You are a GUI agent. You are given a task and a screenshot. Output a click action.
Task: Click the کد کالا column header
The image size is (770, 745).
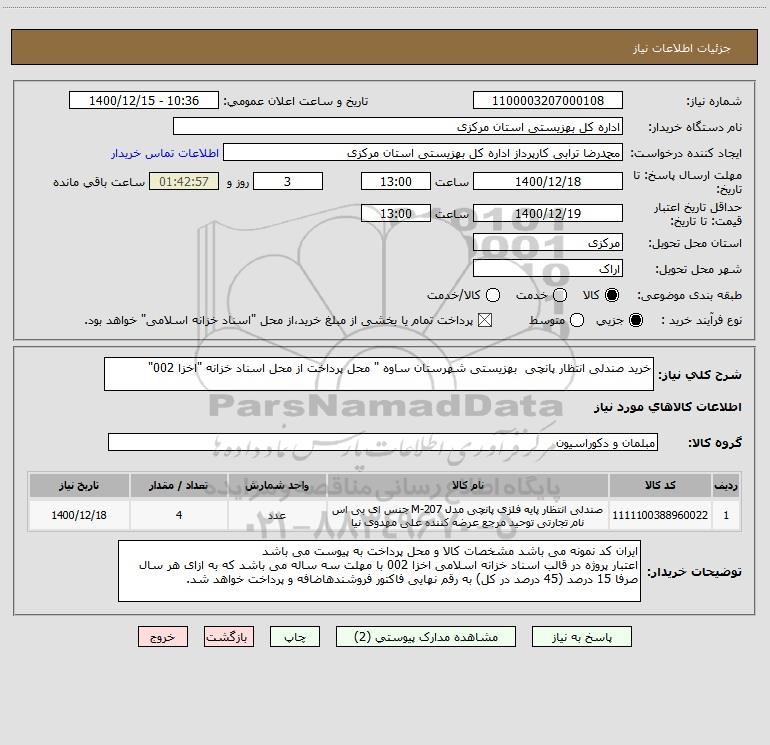660,485
